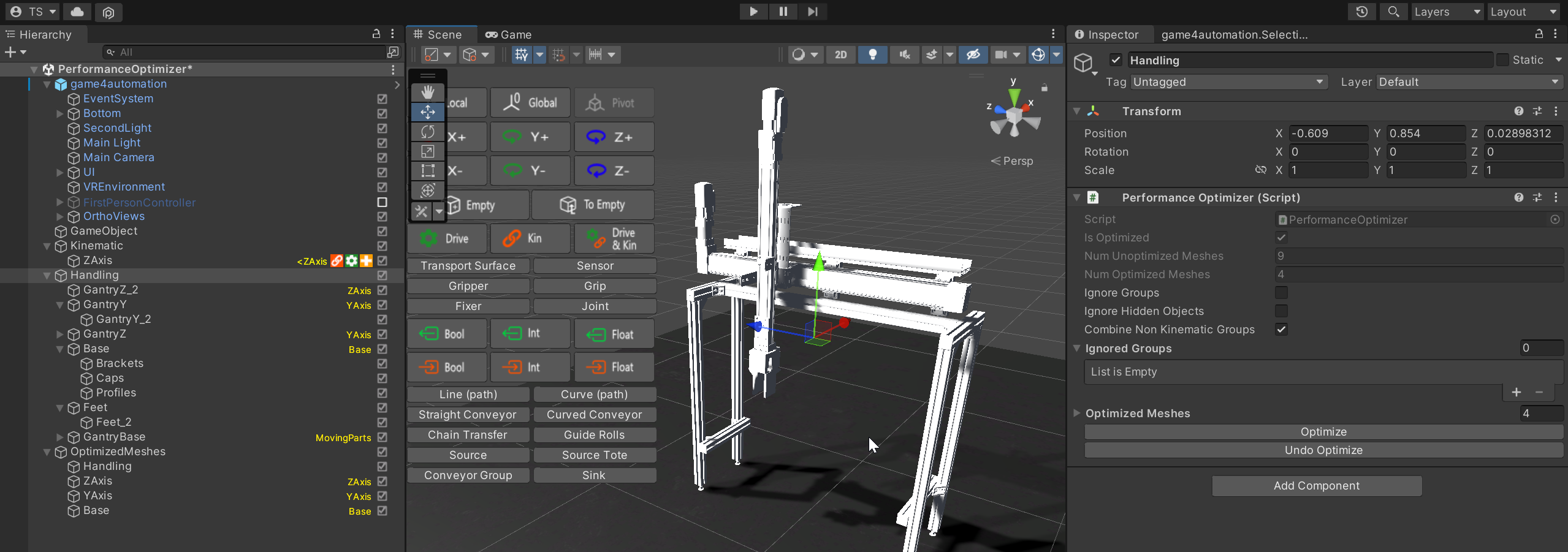1568x552 pixels.
Task: Toggle scene audio mute icon
Action: [904, 55]
